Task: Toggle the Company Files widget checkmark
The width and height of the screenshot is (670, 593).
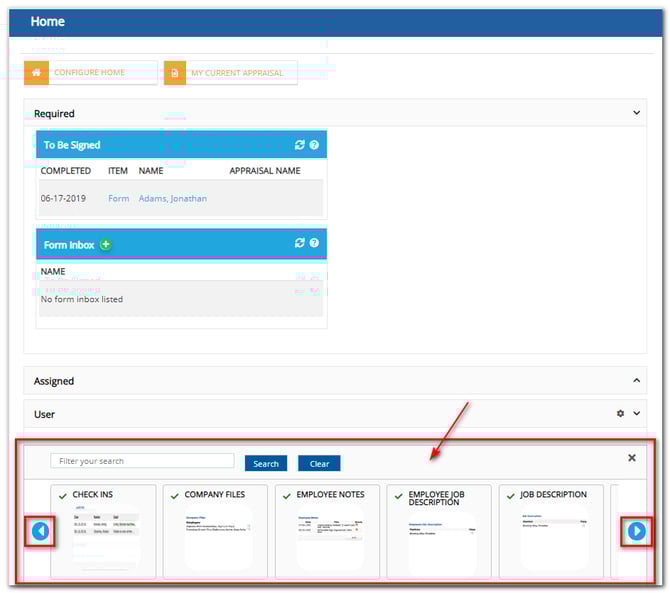Action: pyautogui.click(x=175, y=495)
